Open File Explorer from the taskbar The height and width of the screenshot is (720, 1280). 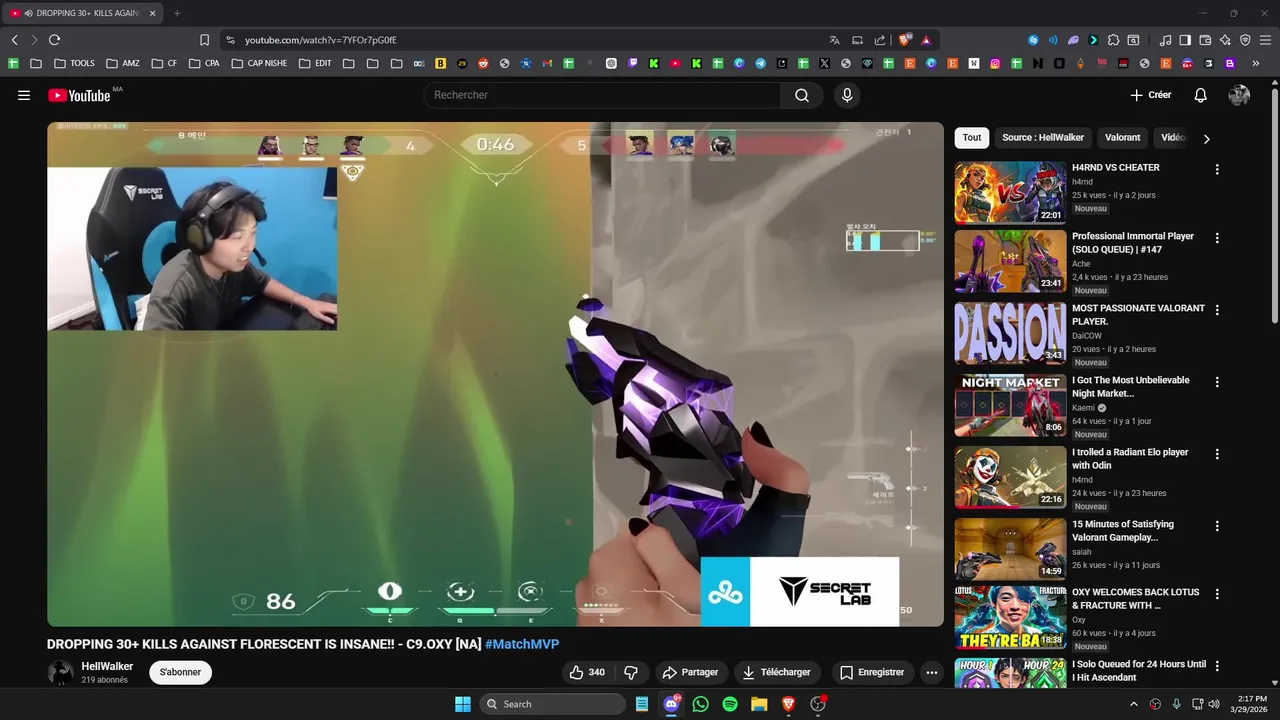[x=759, y=704]
